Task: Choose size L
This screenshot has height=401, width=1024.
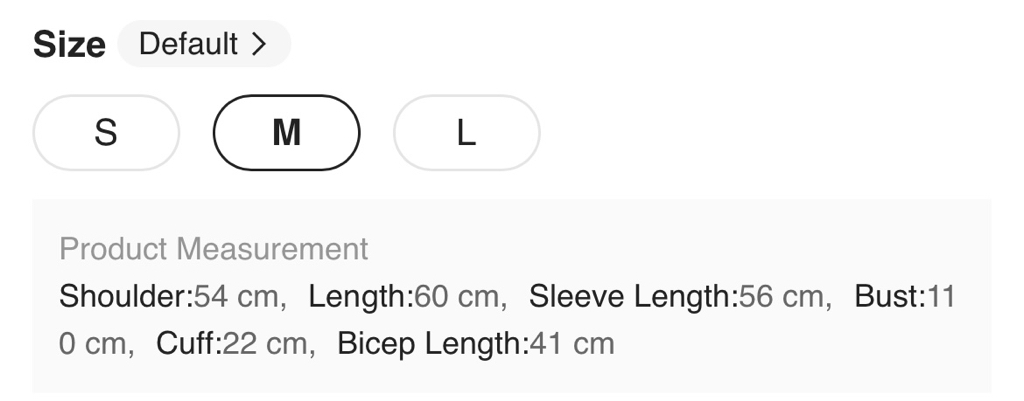Action: pyautogui.click(x=466, y=133)
